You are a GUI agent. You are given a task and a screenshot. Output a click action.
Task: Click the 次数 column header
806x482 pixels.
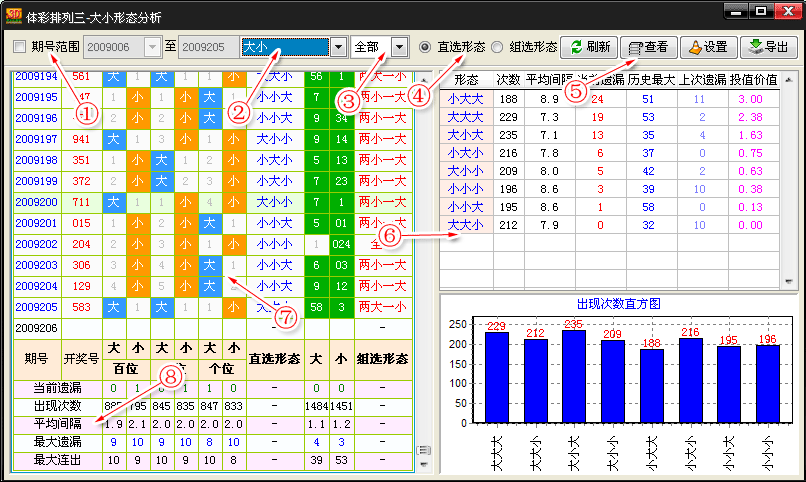pyautogui.click(x=509, y=79)
